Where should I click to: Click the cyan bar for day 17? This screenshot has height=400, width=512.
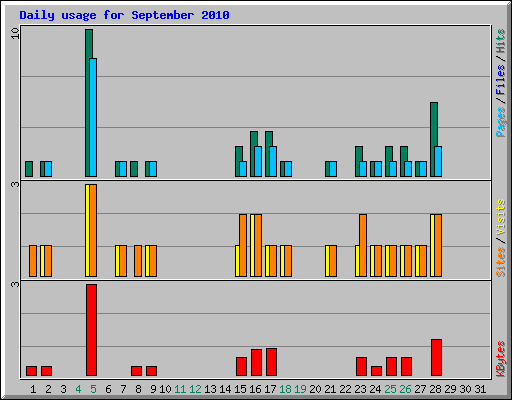(x=273, y=161)
